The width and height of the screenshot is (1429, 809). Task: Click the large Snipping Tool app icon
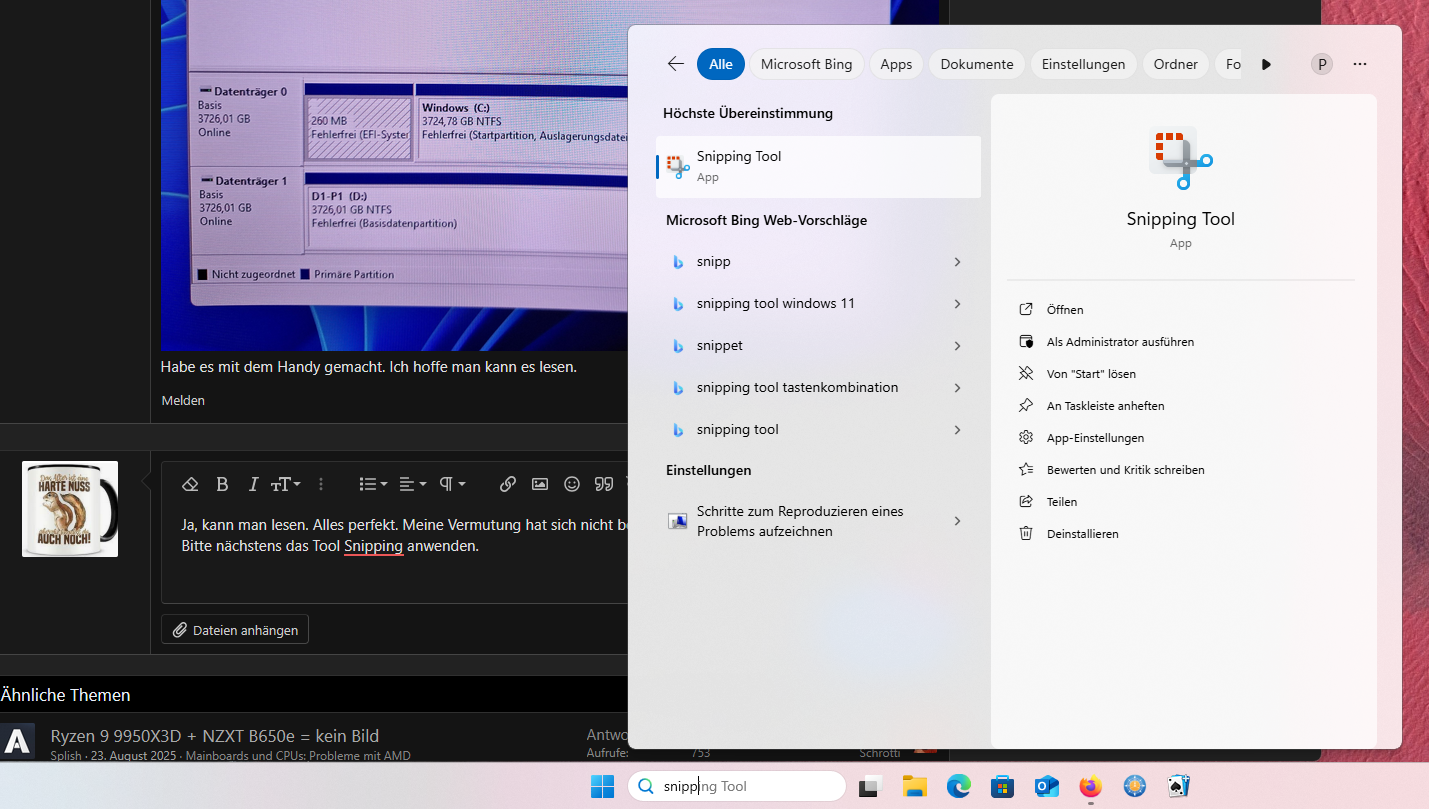coord(1181,159)
